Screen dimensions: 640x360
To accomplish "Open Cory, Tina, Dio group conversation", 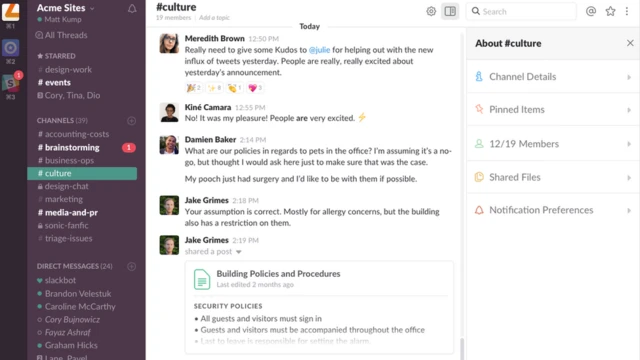I will tap(68, 95).
